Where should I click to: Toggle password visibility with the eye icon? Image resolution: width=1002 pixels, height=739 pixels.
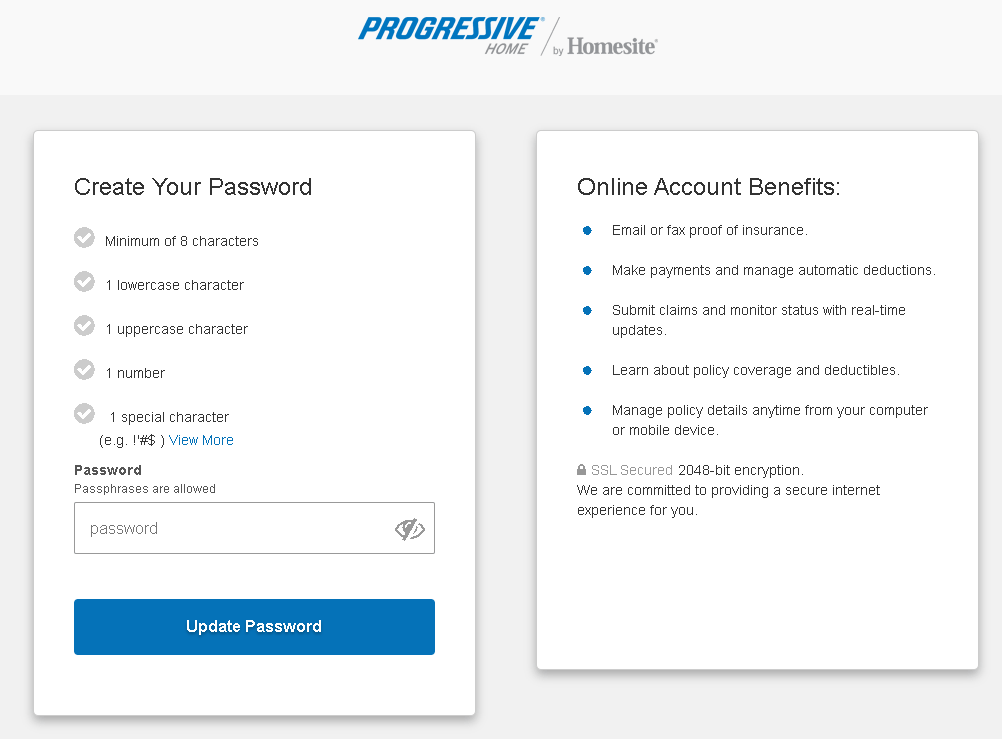click(x=409, y=528)
